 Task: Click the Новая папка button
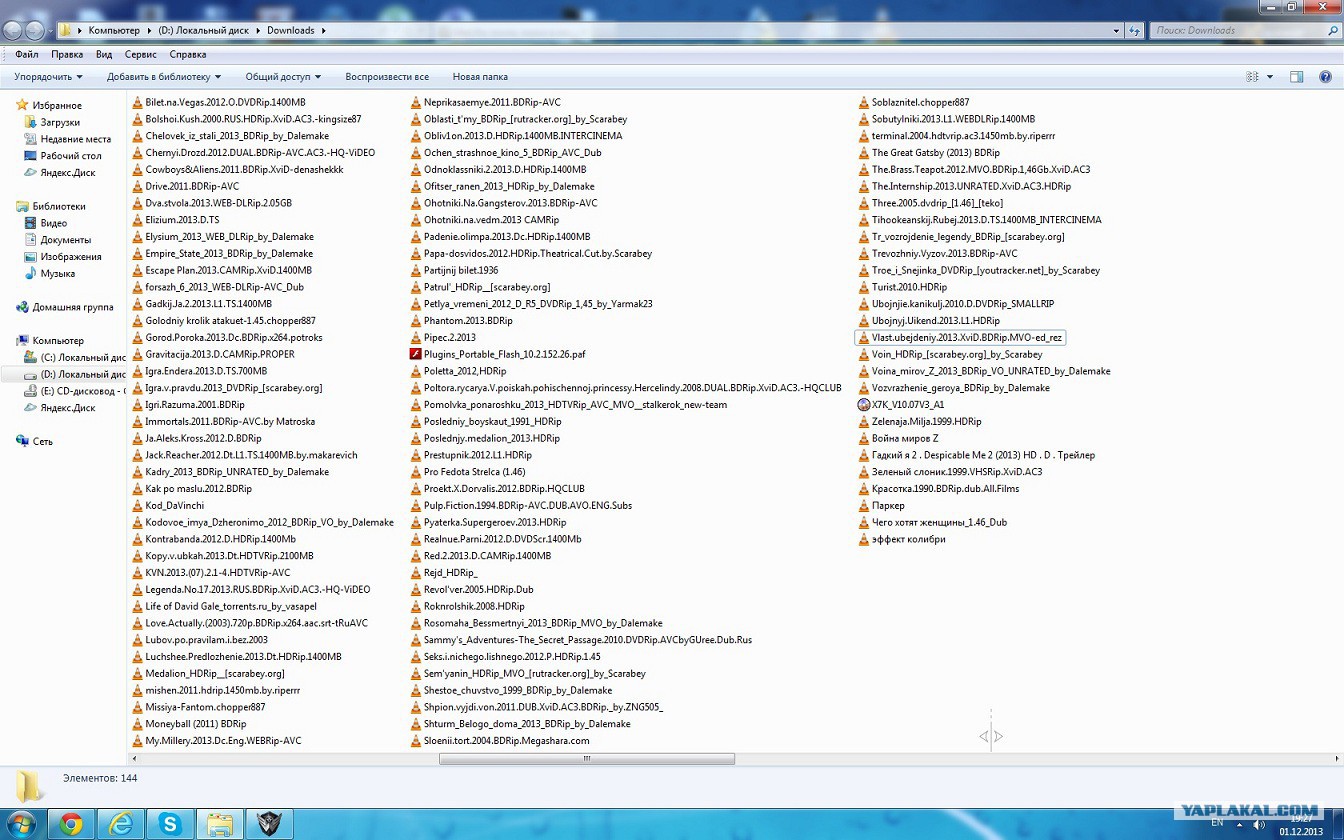[x=480, y=77]
